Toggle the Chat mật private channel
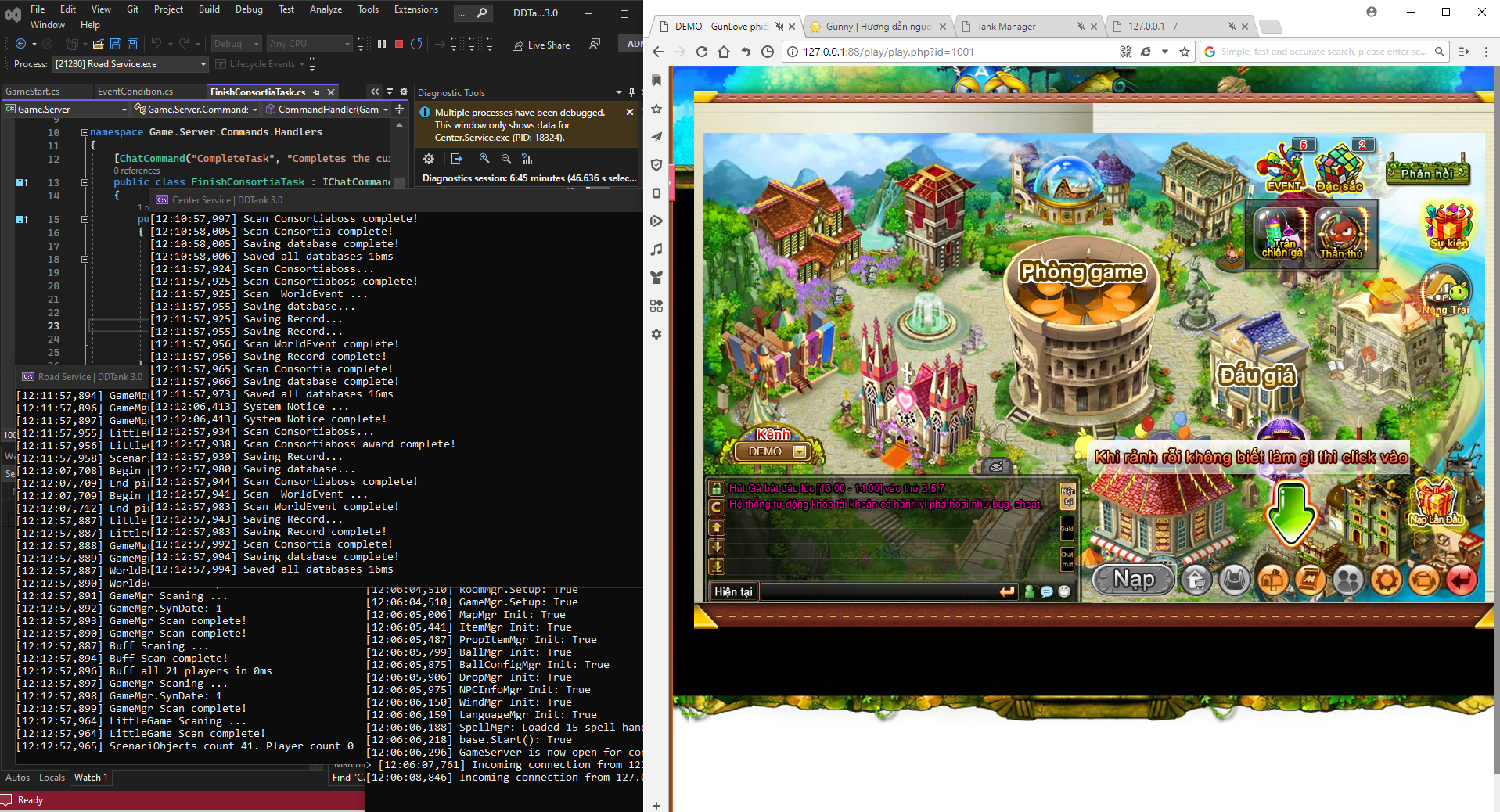This screenshot has width=1500, height=812. [x=1067, y=559]
